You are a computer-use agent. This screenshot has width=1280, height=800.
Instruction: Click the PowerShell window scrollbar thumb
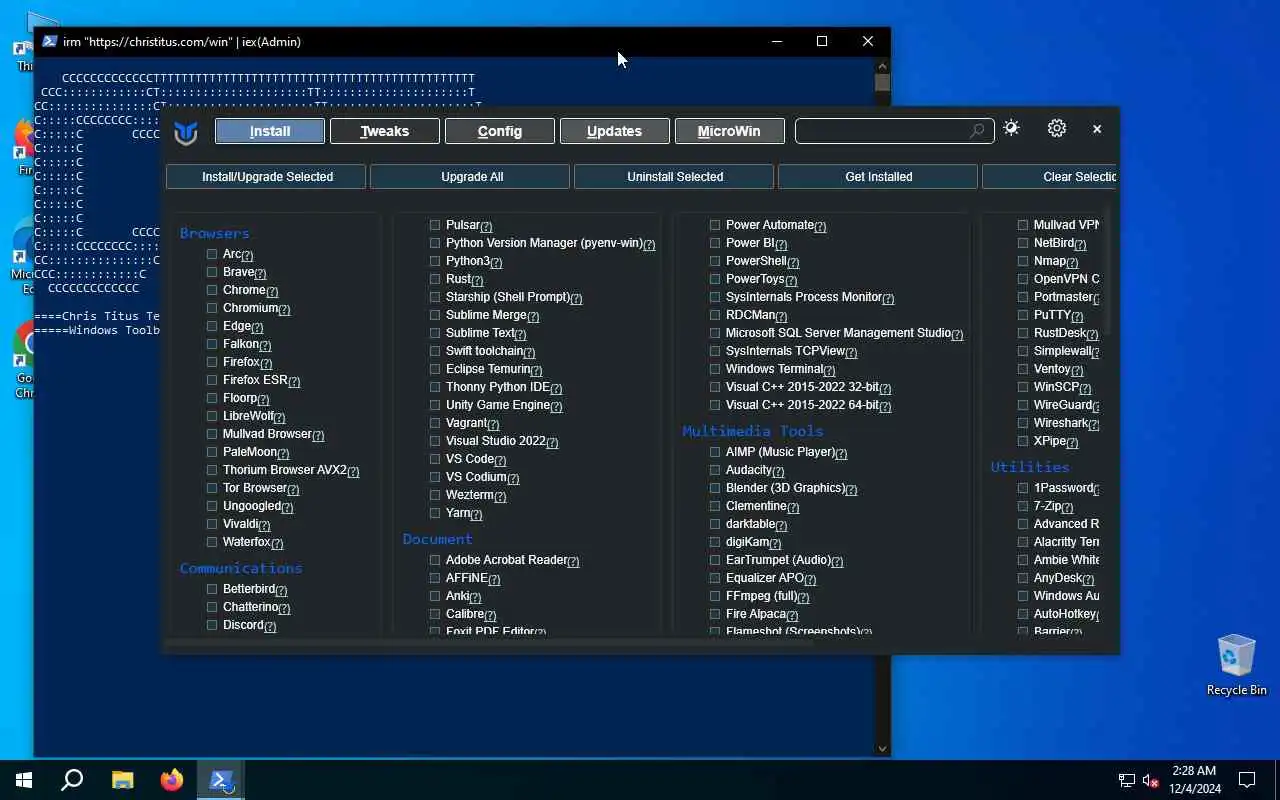point(882,82)
